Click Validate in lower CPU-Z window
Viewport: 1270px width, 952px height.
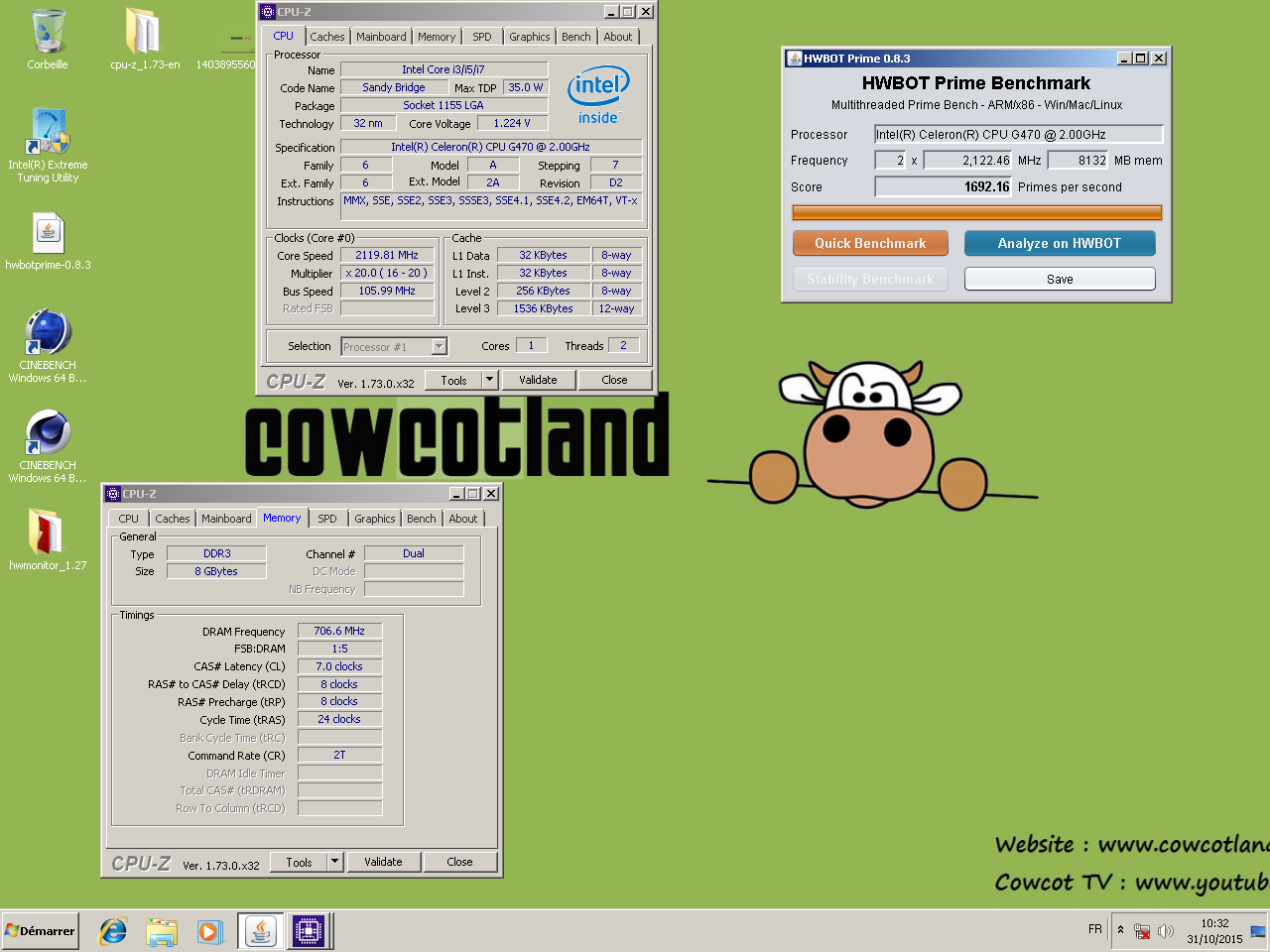pos(383,862)
